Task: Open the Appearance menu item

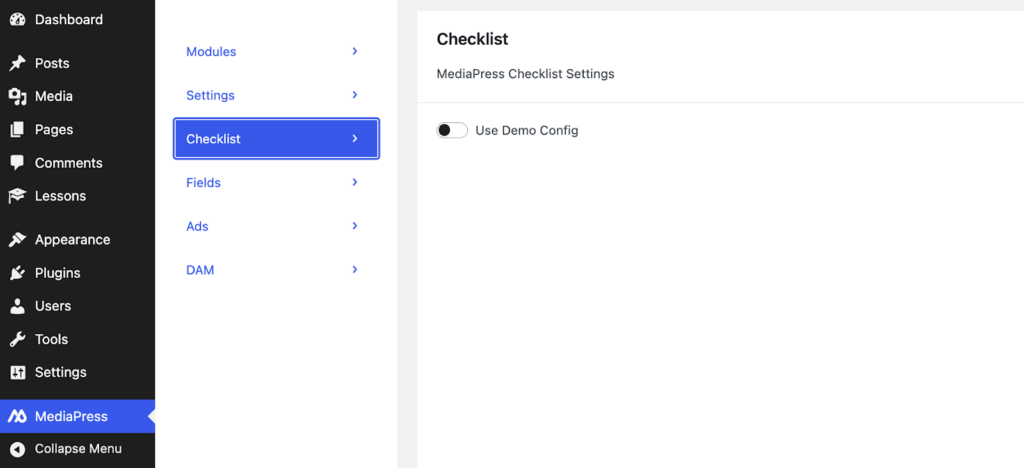Action: tap(72, 240)
